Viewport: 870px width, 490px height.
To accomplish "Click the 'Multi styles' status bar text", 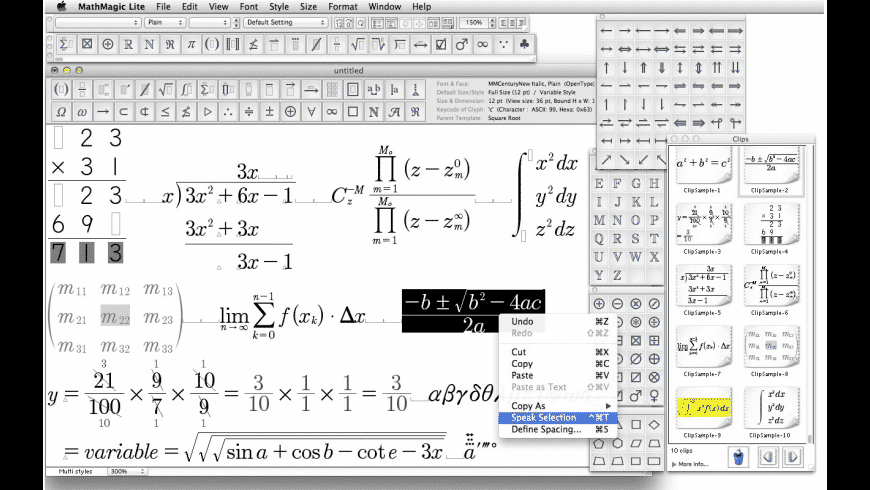I will pos(75,471).
